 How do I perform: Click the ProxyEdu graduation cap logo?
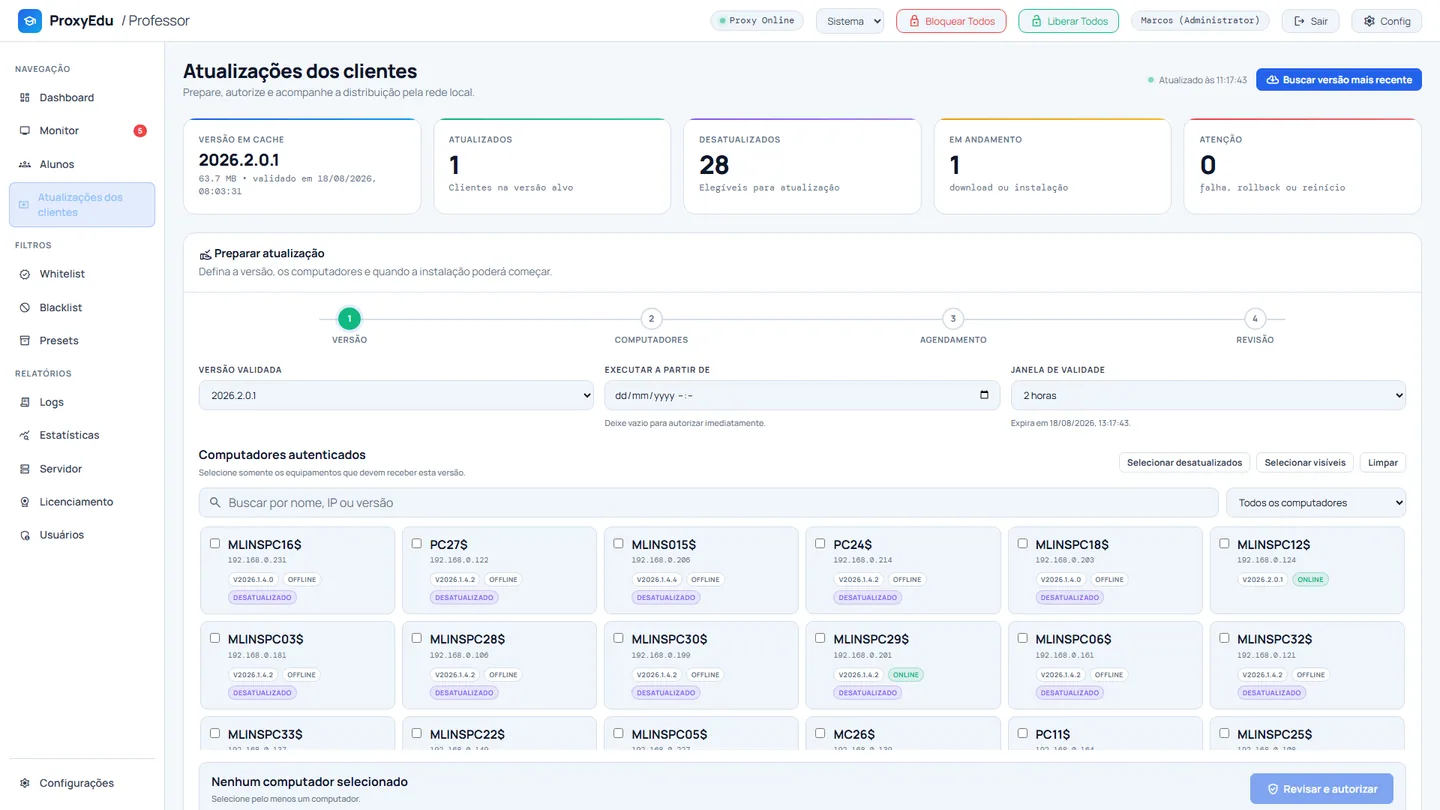click(30, 20)
